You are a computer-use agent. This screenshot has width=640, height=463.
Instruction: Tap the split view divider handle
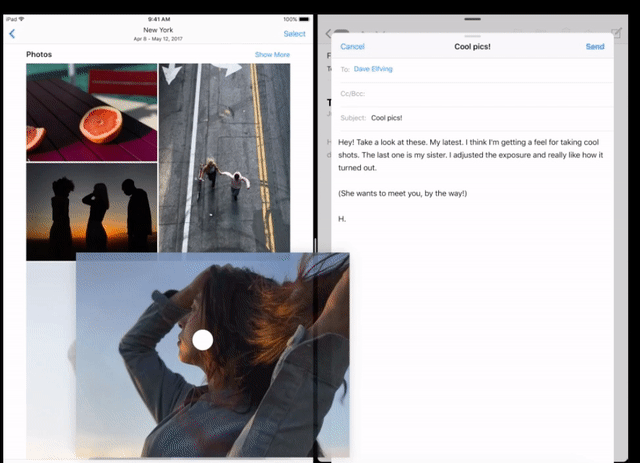click(316, 246)
